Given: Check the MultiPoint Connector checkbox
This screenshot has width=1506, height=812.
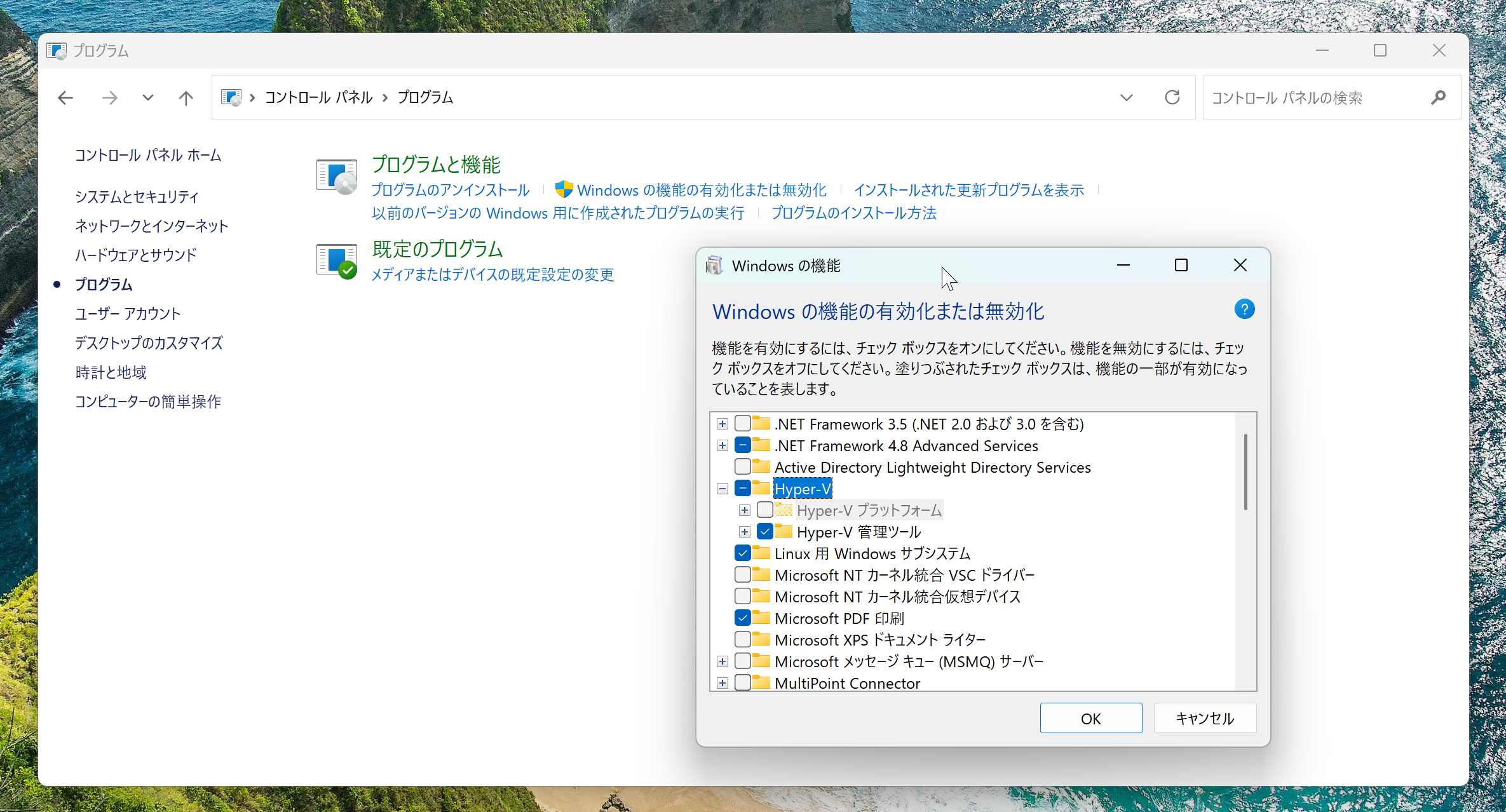Looking at the screenshot, I should 743,683.
